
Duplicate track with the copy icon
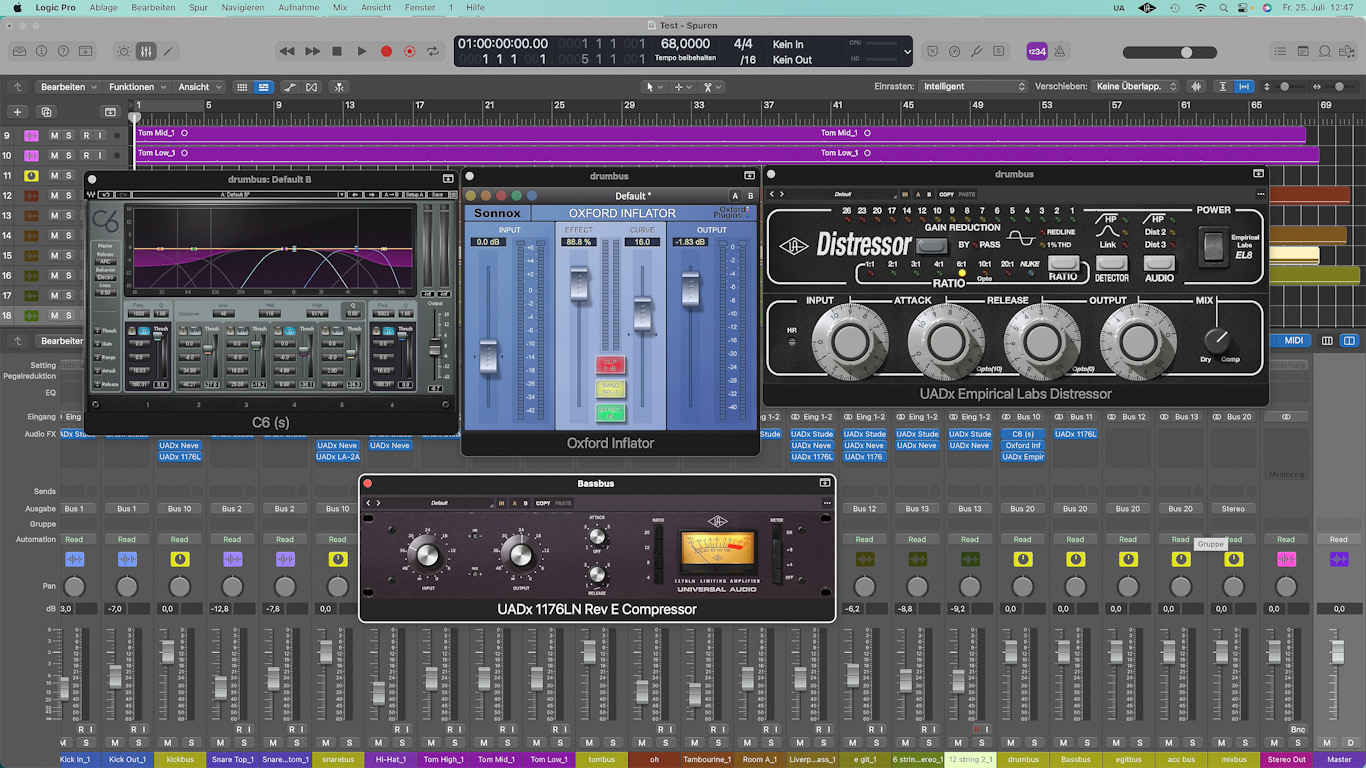46,112
